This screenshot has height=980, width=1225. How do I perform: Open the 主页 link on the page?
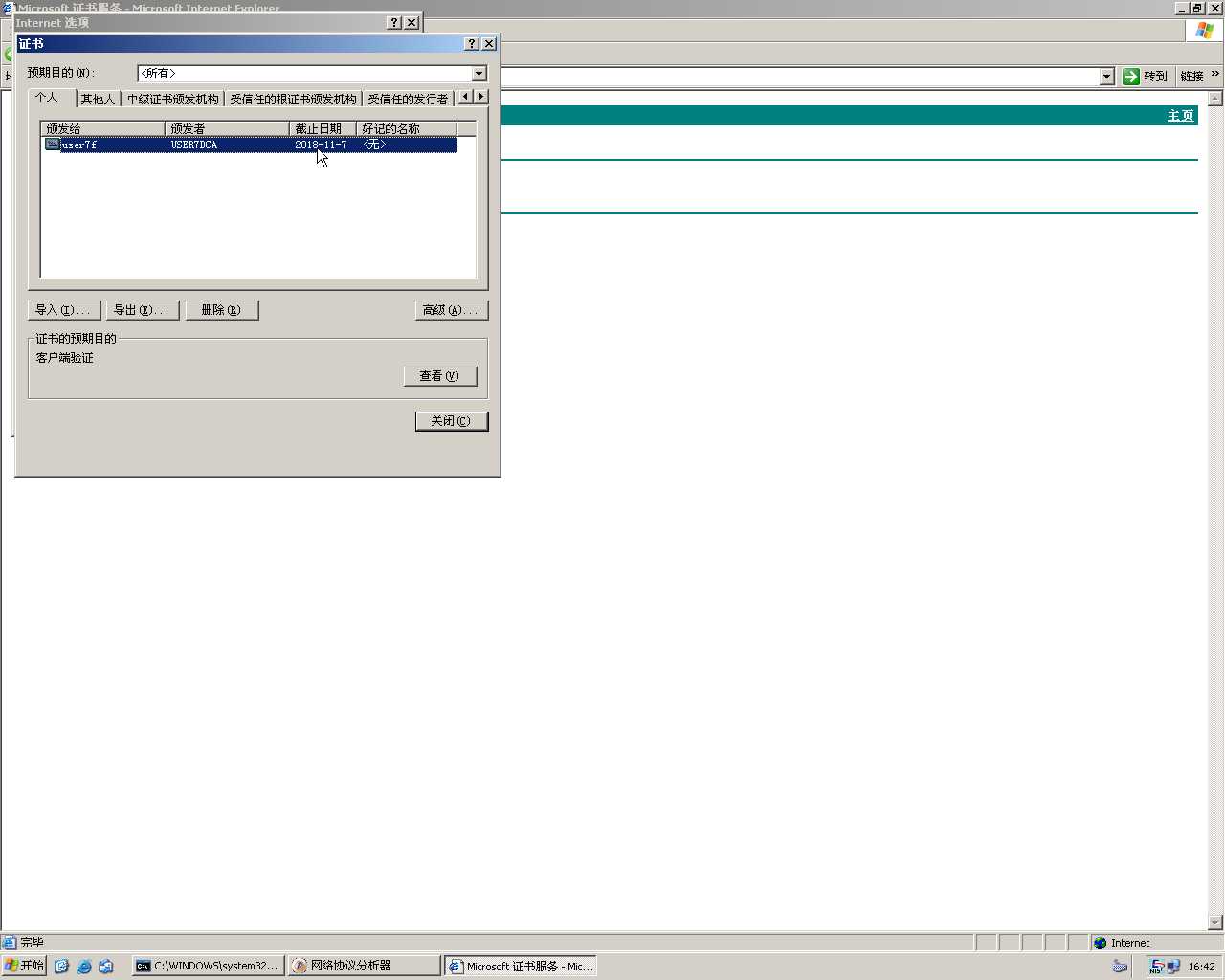point(1180,116)
